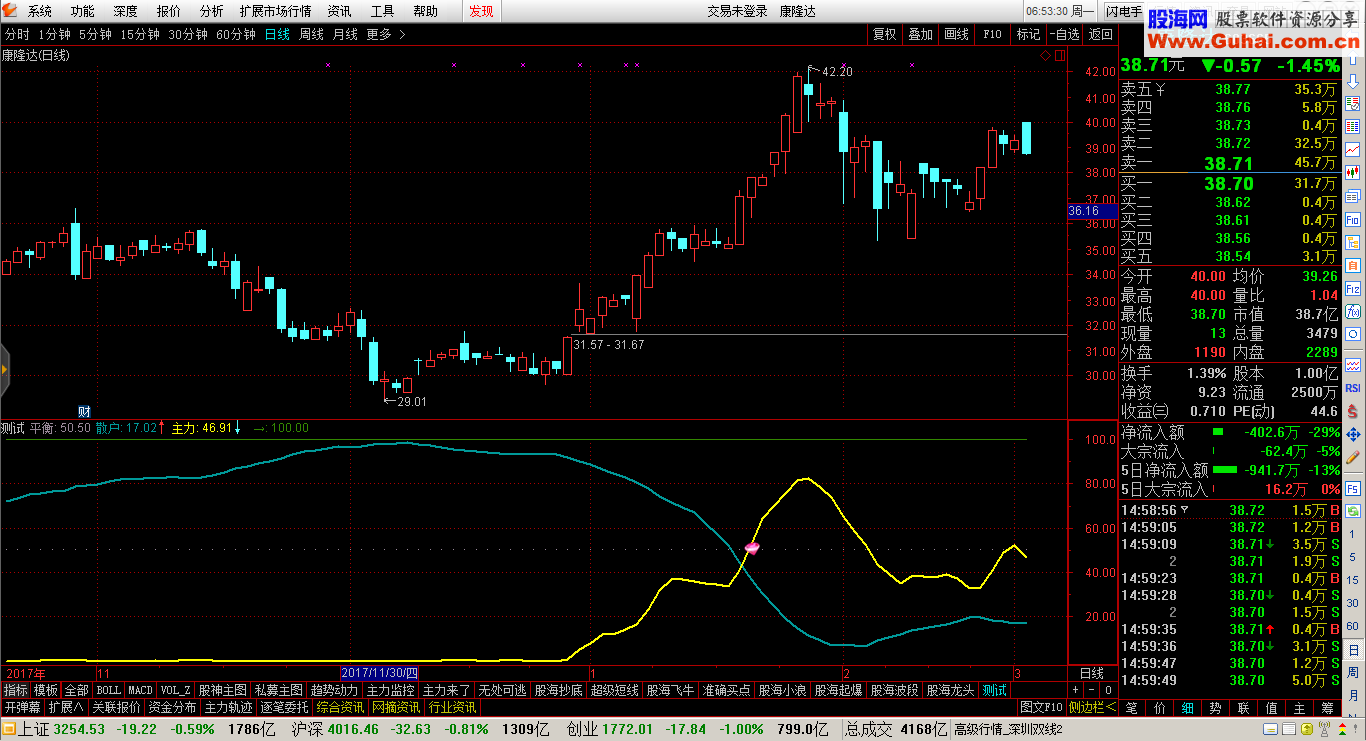
Task: Click the 日线 period selector below axis
Action: [x=1092, y=673]
